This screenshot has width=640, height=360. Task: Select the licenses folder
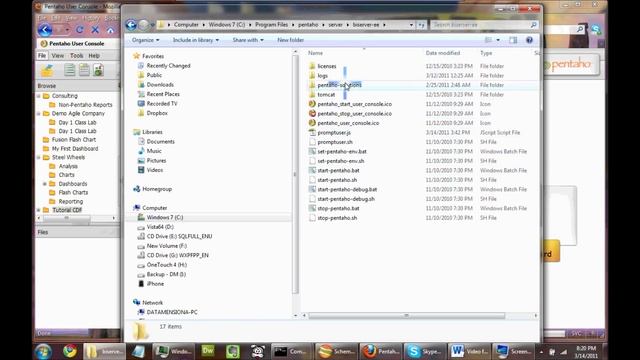(x=327, y=66)
